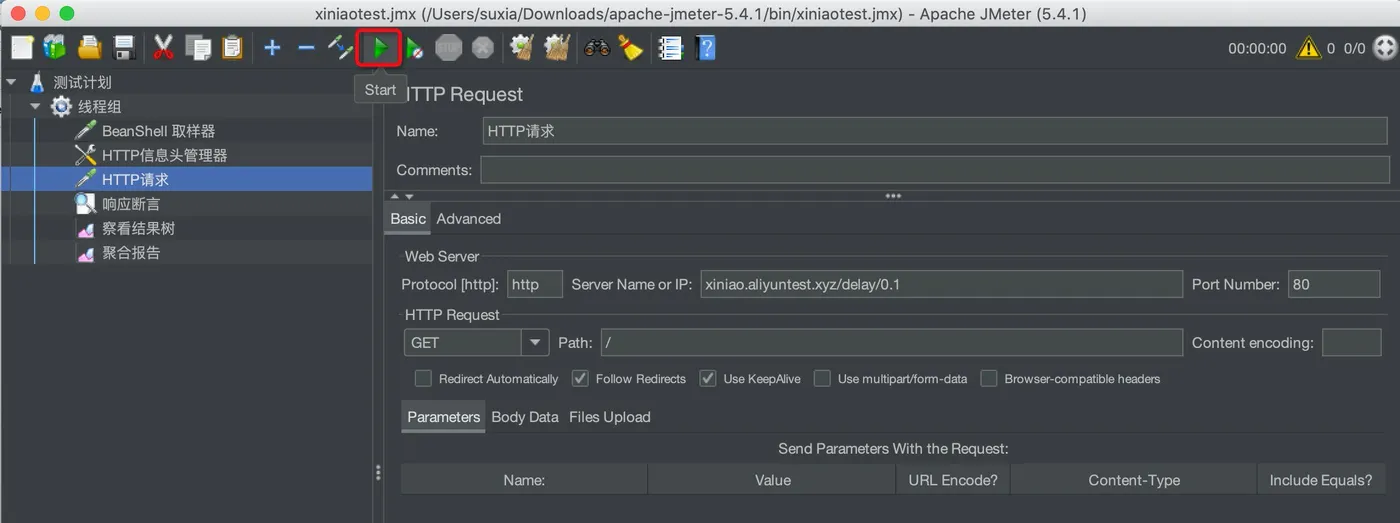Viewport: 1400px width, 523px height.
Task: Cut the selected element with scissors
Action: coord(164,47)
